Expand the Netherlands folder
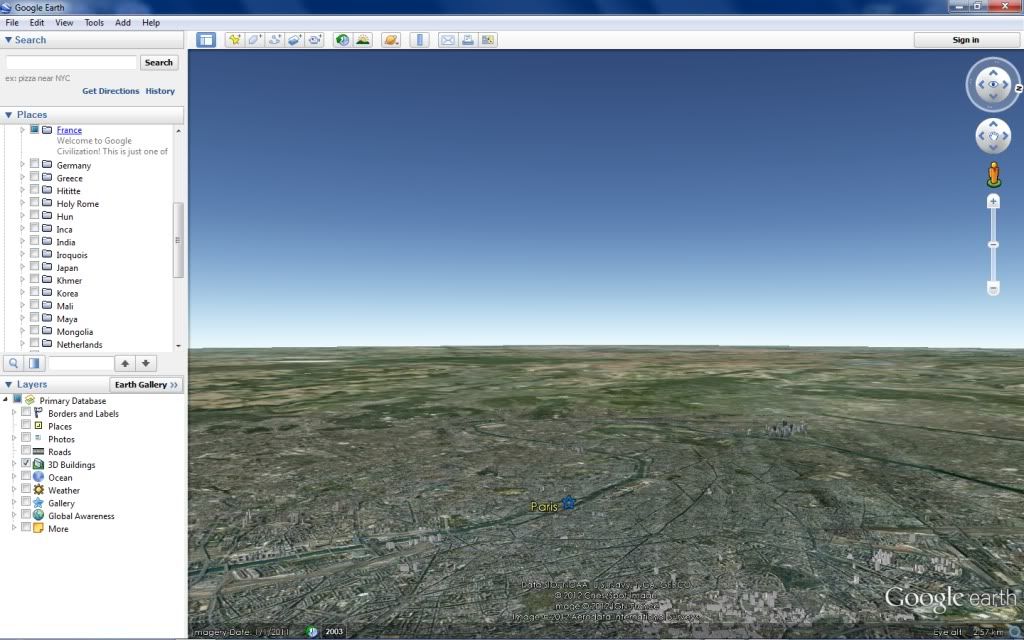 pyautogui.click(x=22, y=344)
